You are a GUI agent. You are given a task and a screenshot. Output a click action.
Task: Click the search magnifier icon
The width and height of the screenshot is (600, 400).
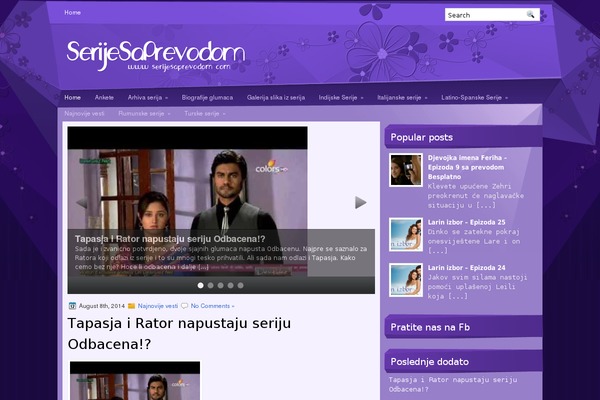click(530, 15)
